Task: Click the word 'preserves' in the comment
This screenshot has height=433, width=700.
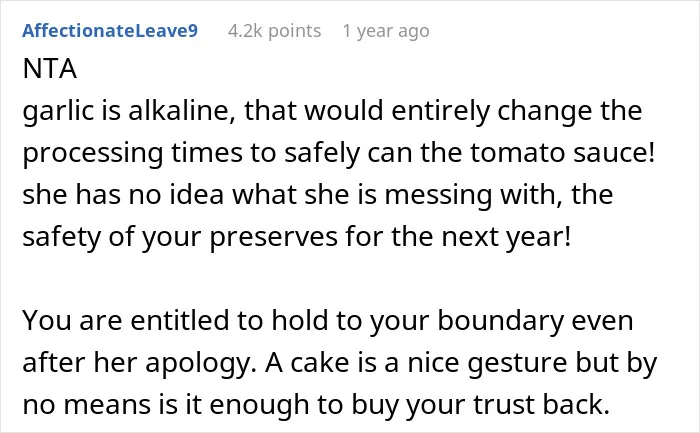Action: pyautogui.click(x=274, y=238)
